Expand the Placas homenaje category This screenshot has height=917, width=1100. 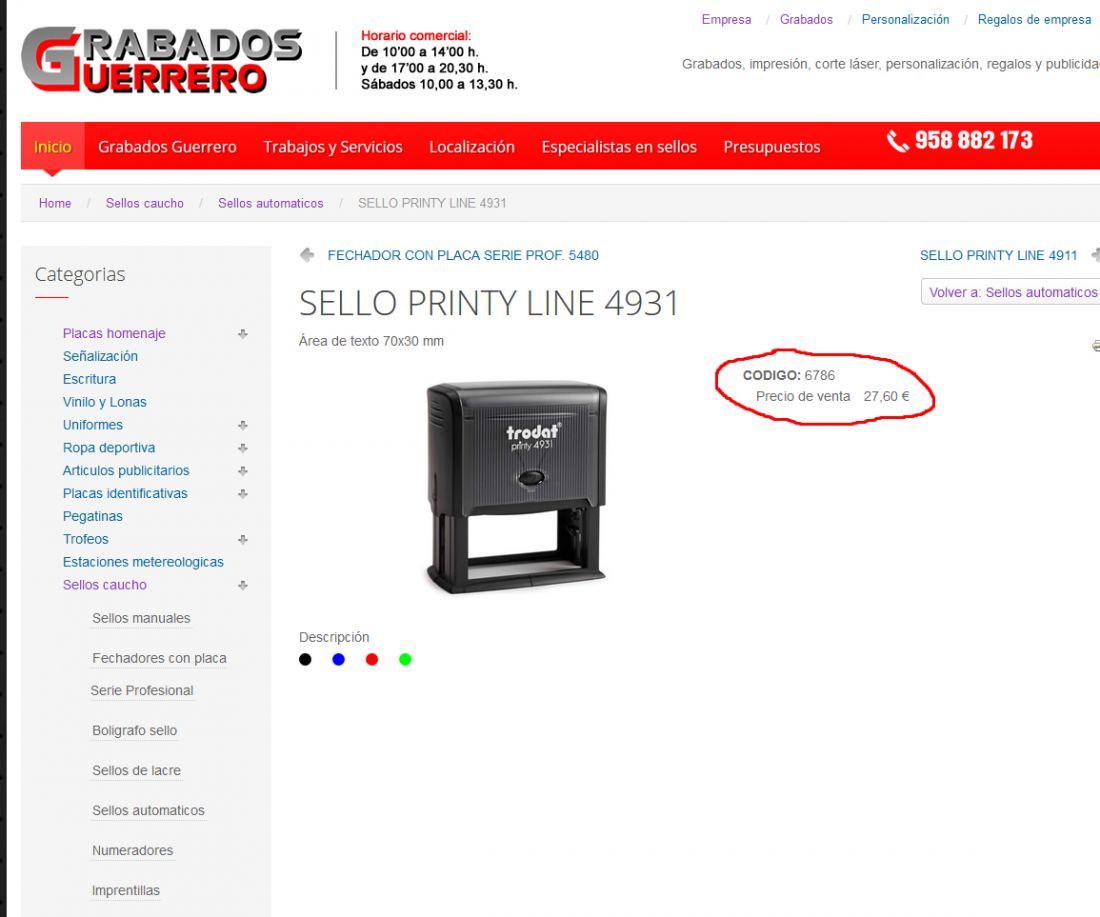243,333
